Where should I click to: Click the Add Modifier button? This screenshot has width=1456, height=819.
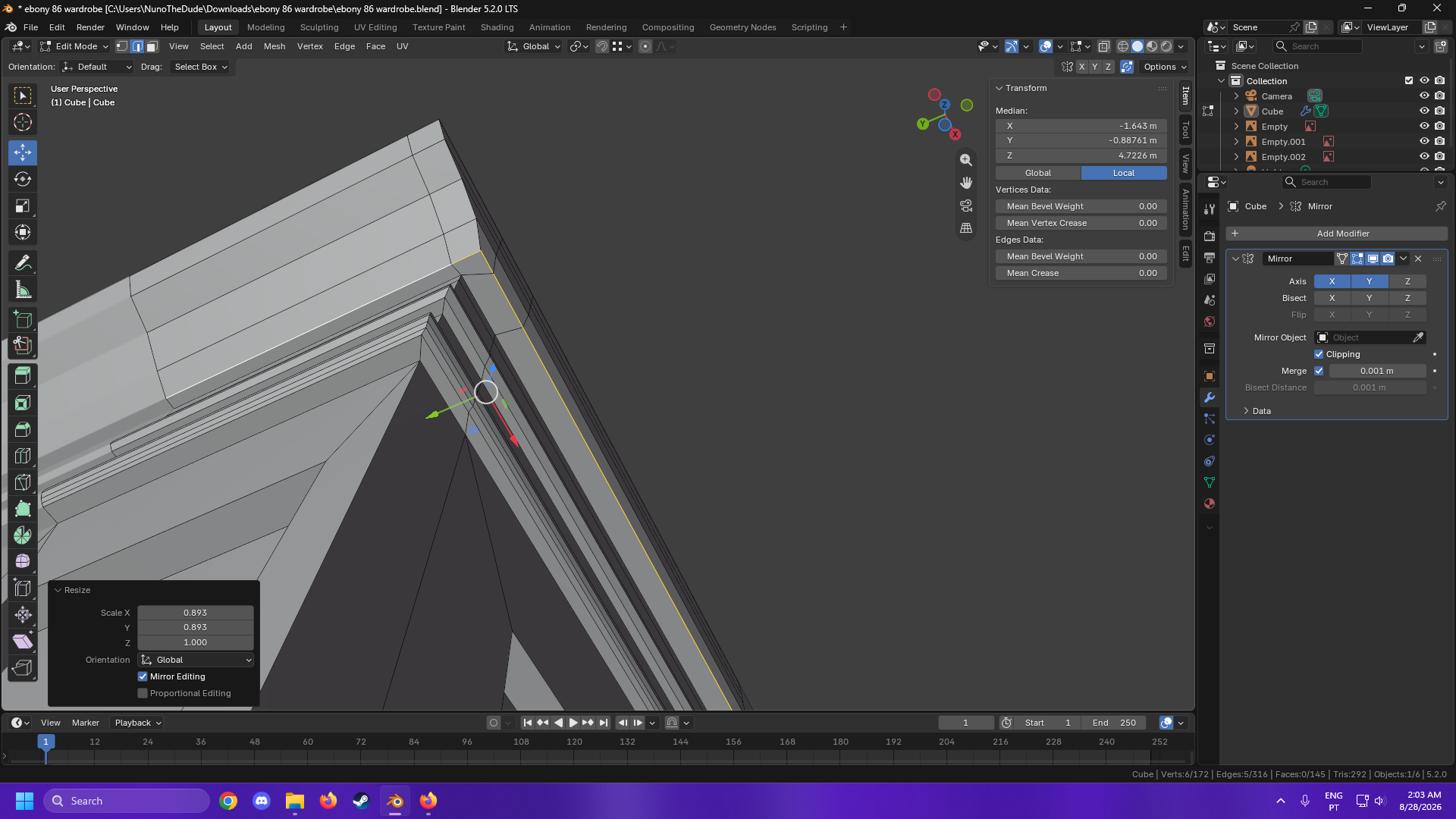tap(1336, 234)
